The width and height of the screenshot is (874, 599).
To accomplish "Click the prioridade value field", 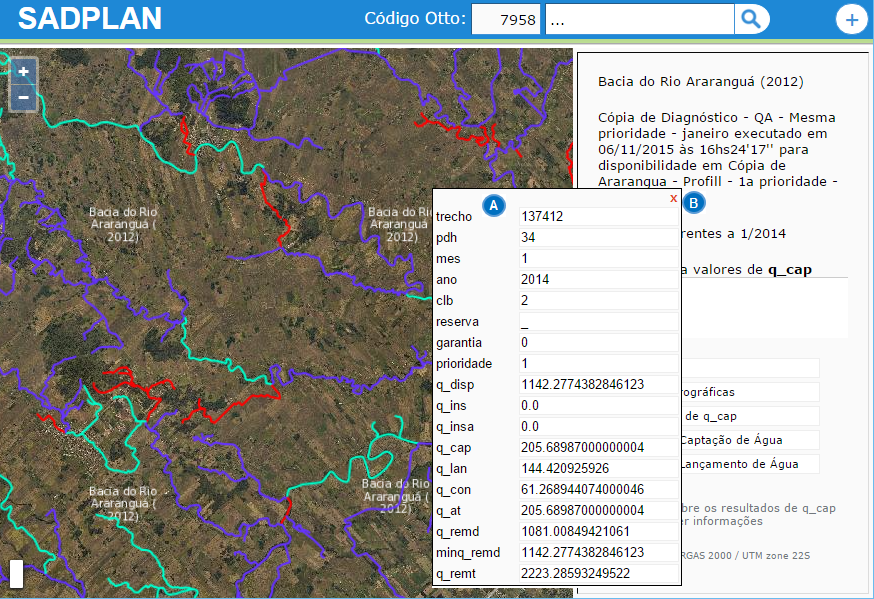I will [597, 363].
